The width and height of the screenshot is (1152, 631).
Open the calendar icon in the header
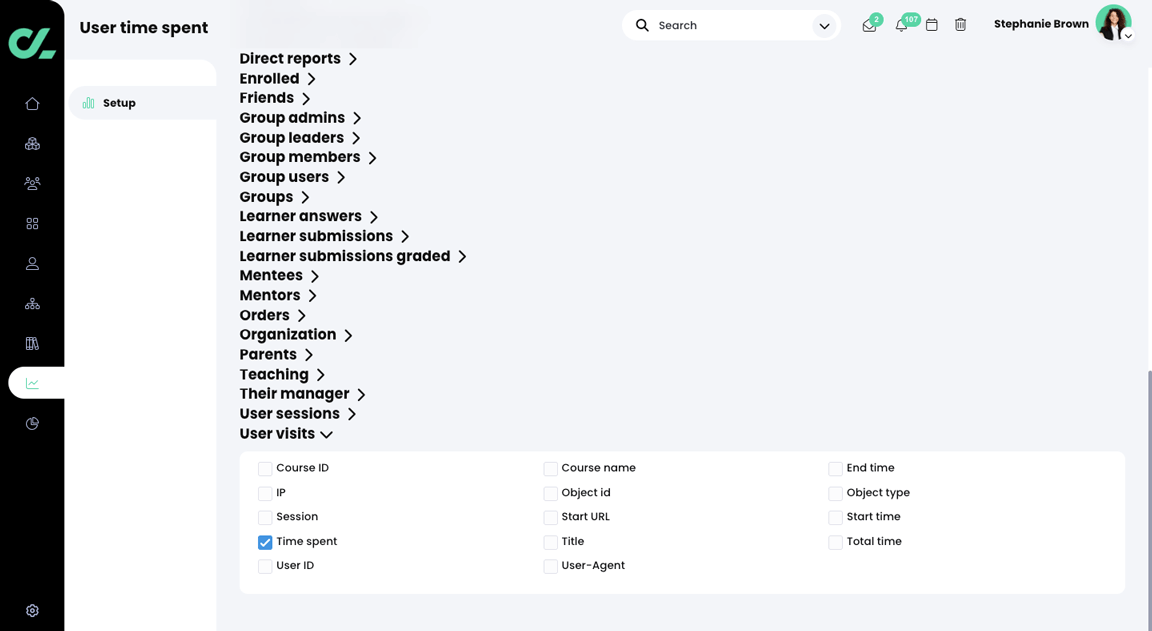click(932, 25)
